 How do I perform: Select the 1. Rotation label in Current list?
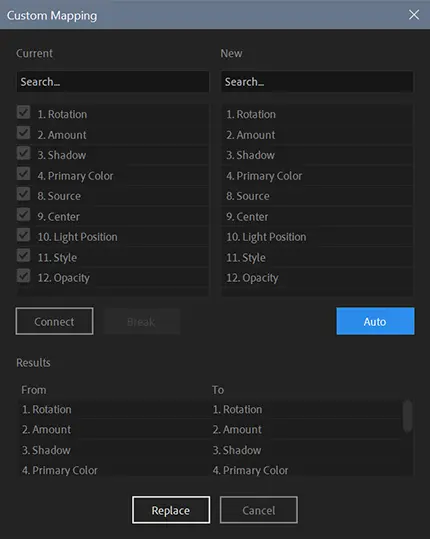62,114
